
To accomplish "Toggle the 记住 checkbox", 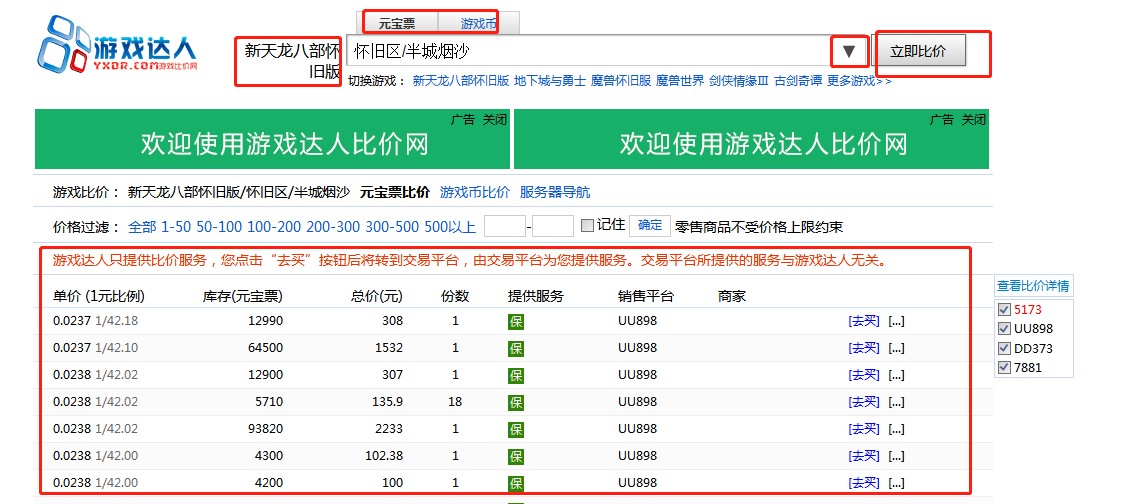I will click(587, 225).
